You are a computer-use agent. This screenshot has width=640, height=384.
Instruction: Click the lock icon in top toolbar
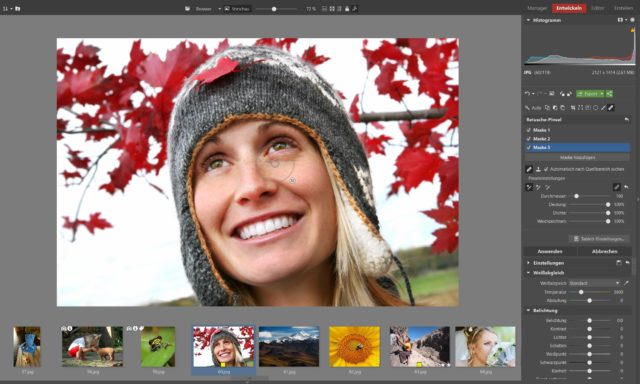click(347, 9)
